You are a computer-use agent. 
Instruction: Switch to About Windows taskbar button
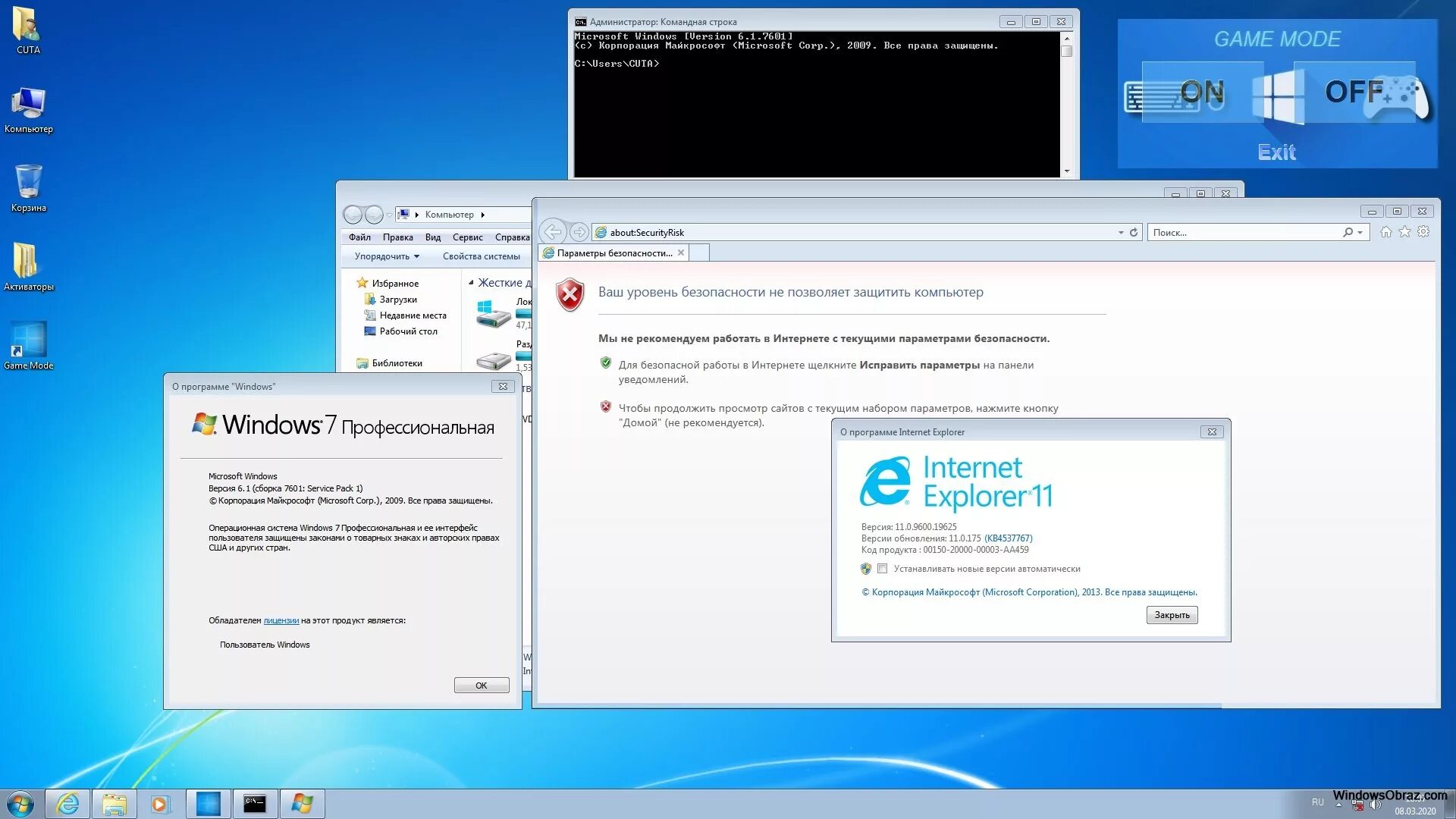click(x=302, y=804)
